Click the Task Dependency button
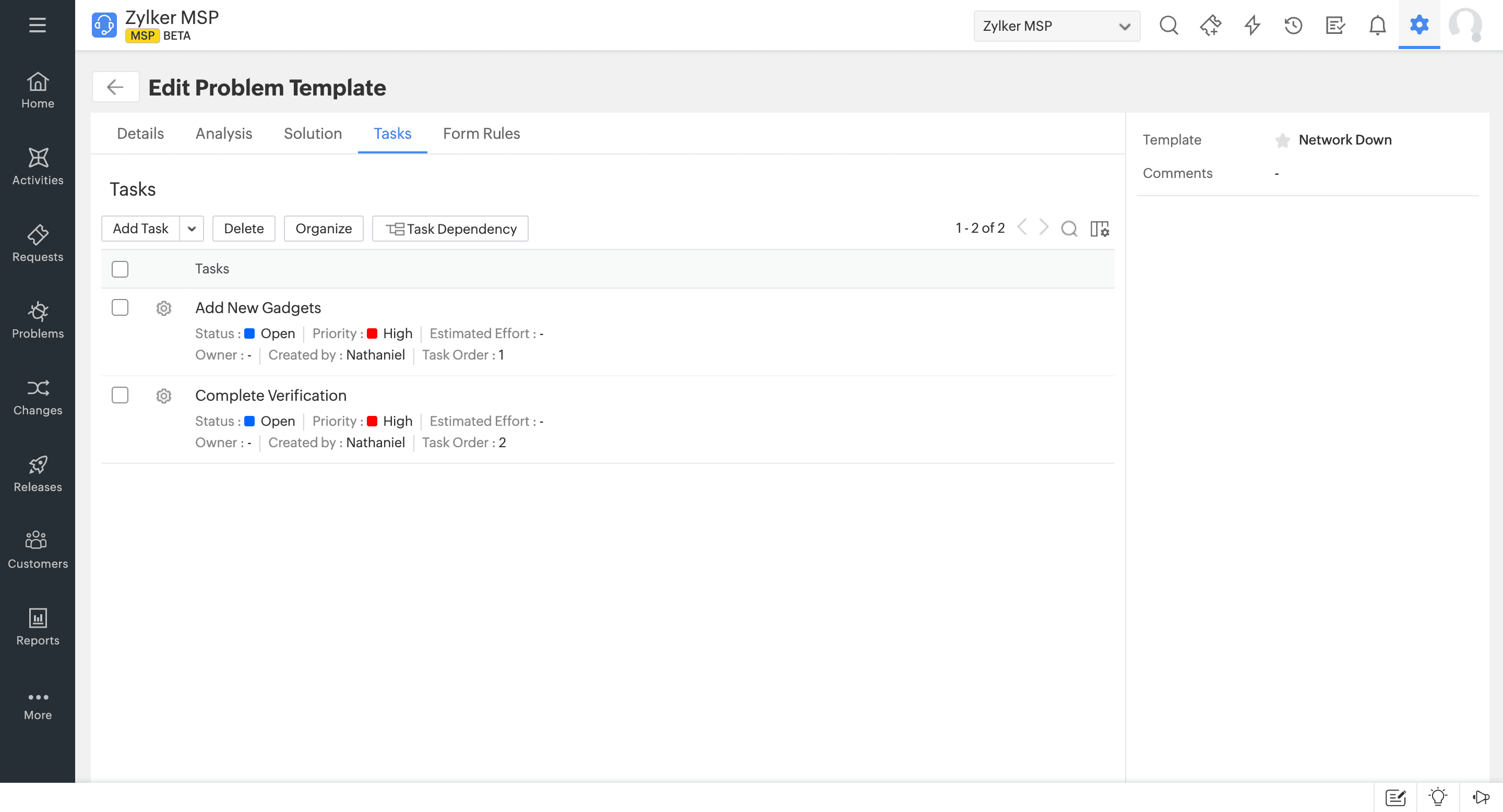The width and height of the screenshot is (1503, 812). (450, 229)
